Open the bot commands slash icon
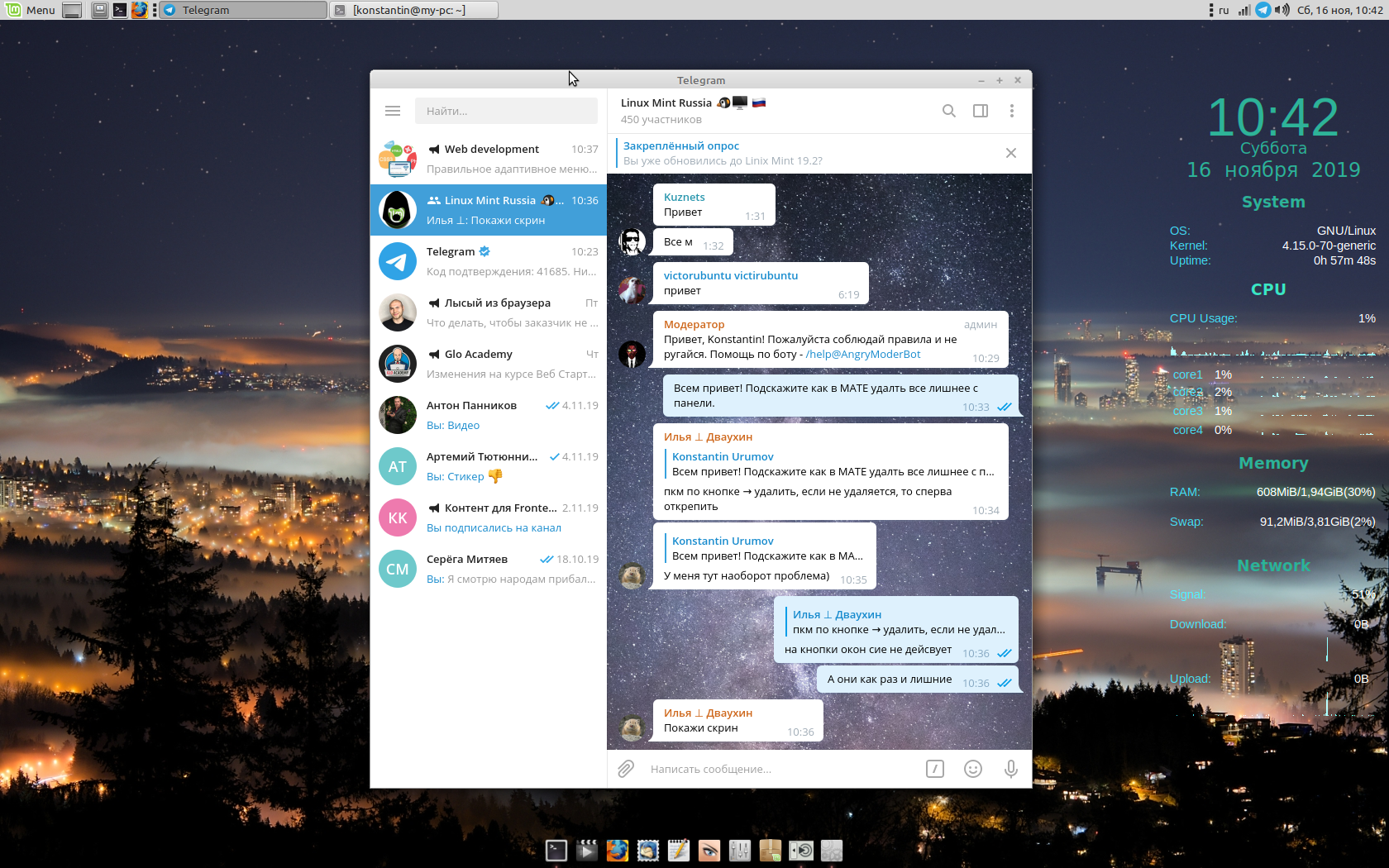Screen dimensions: 1389x868 click(935, 769)
